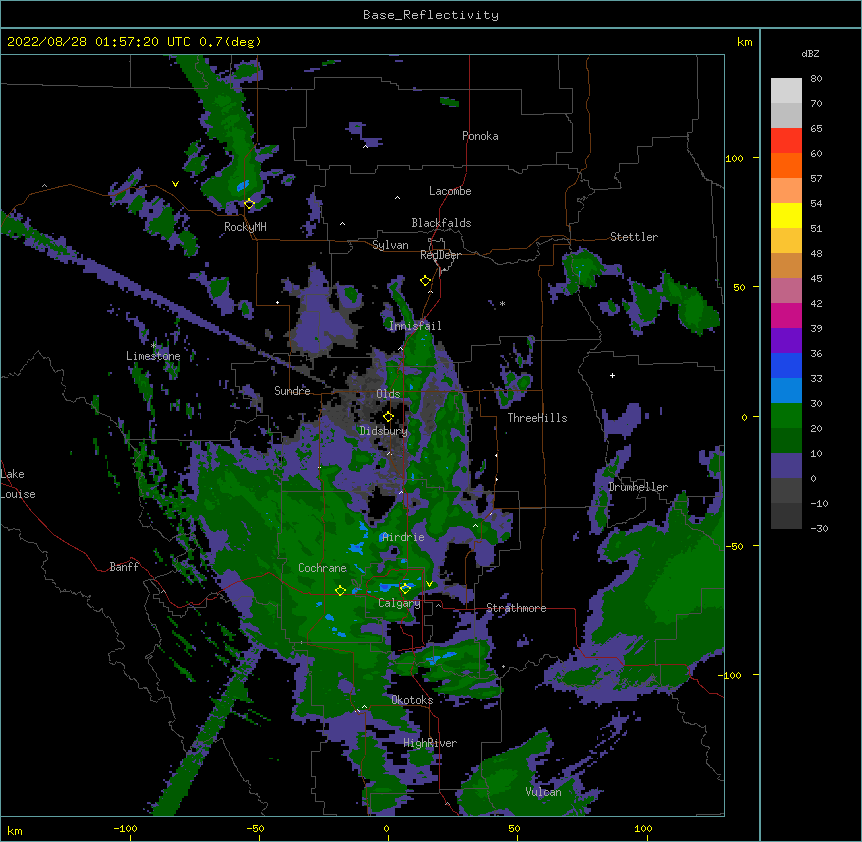The height and width of the screenshot is (842, 862).
Task: Click the yellow diamond marker above Calgary label
Action: pos(405,589)
